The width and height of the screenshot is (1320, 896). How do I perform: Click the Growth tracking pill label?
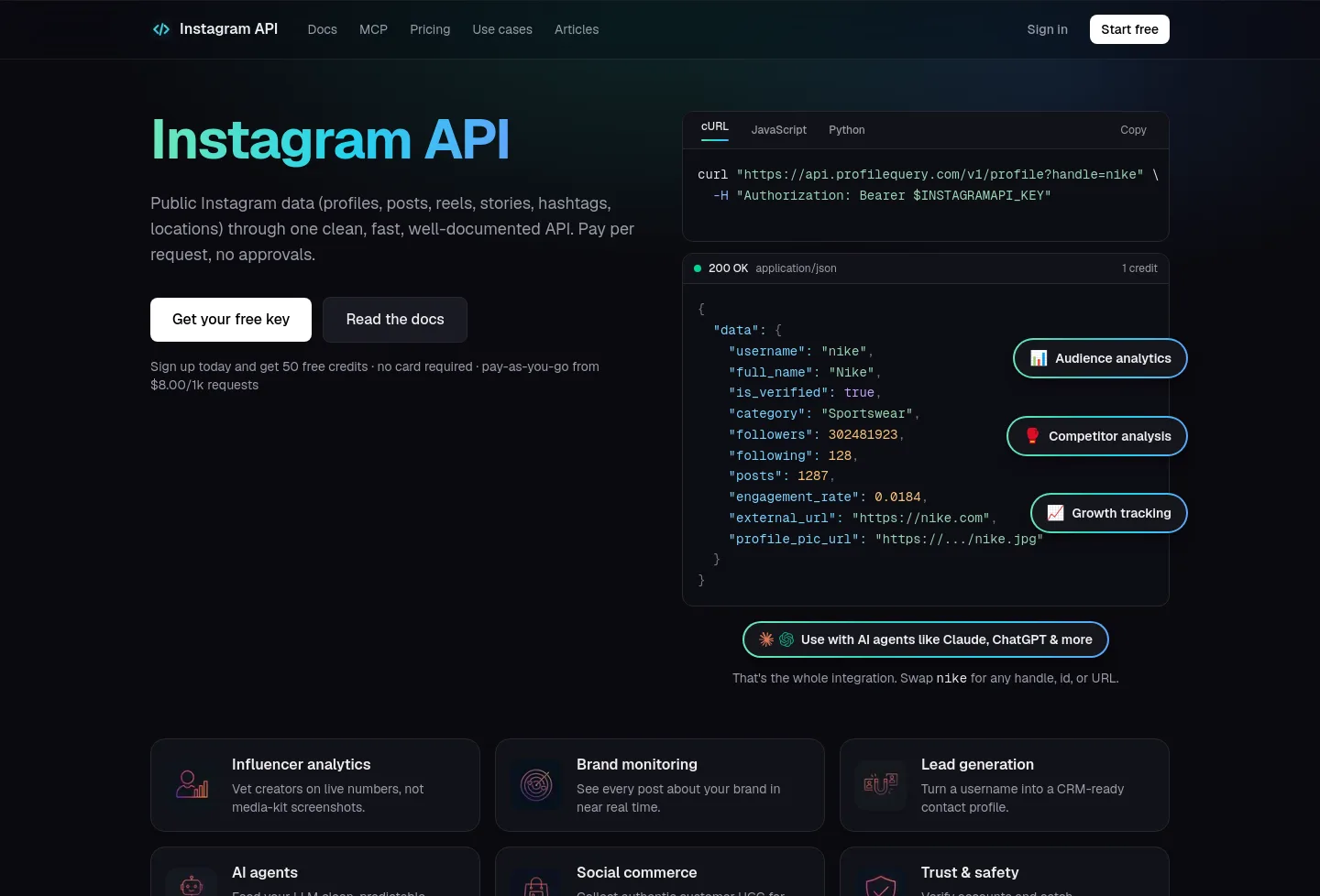tap(1121, 513)
